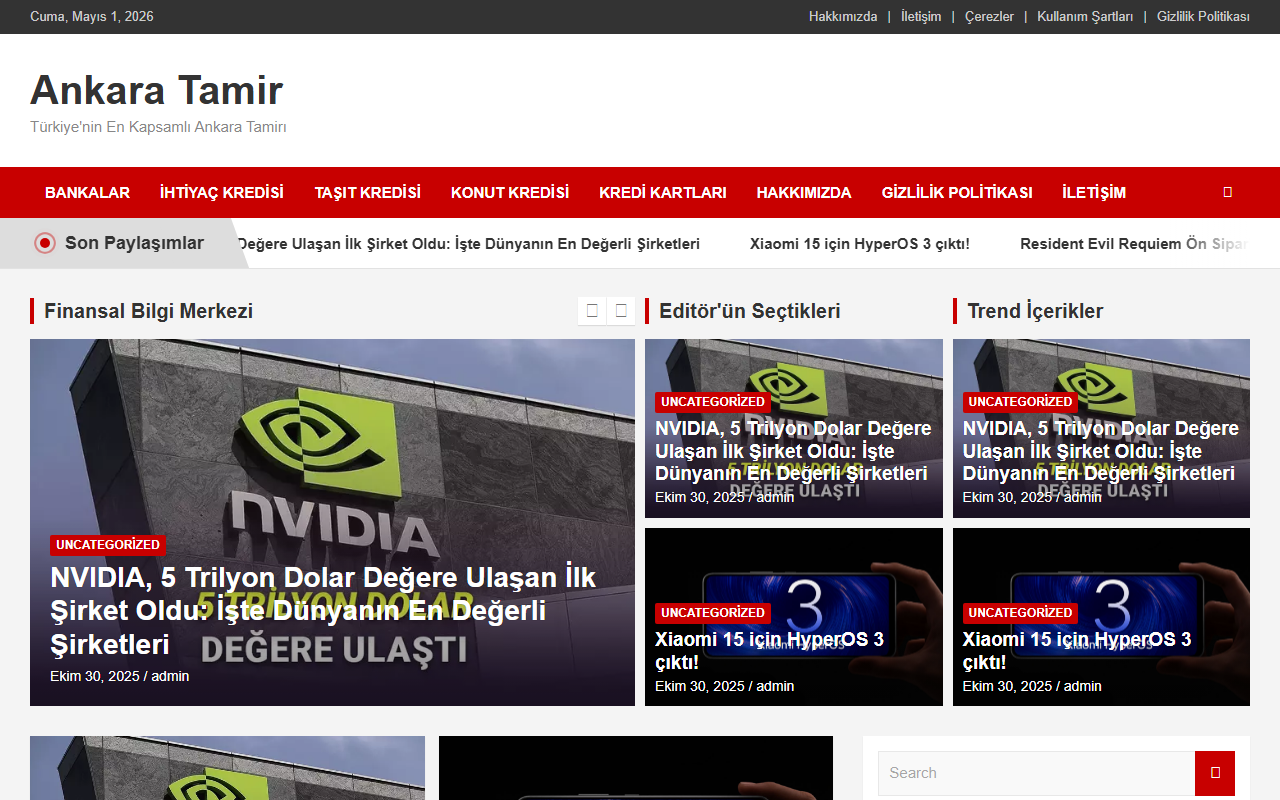Open Resident Evil Requiem ticker headline

[1135, 244]
